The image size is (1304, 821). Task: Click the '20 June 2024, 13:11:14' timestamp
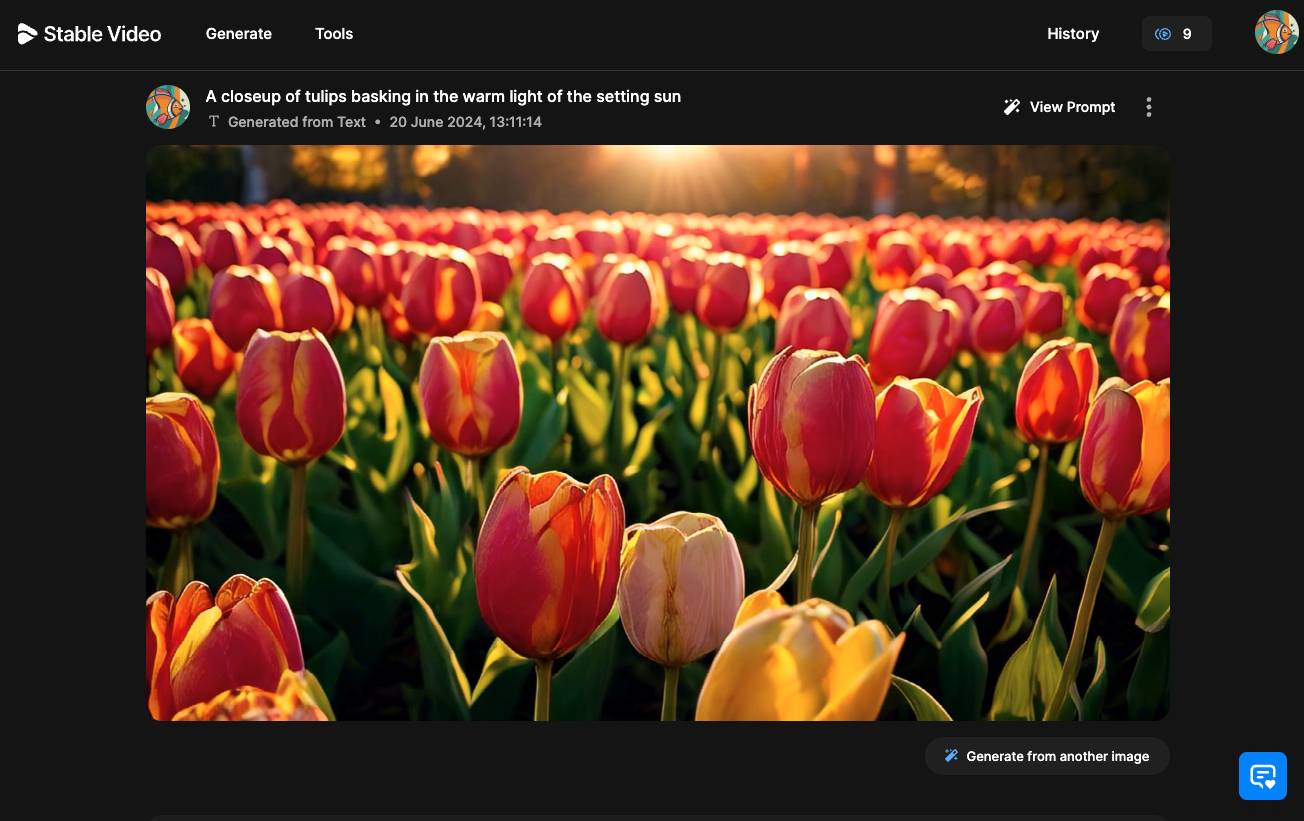[466, 122]
